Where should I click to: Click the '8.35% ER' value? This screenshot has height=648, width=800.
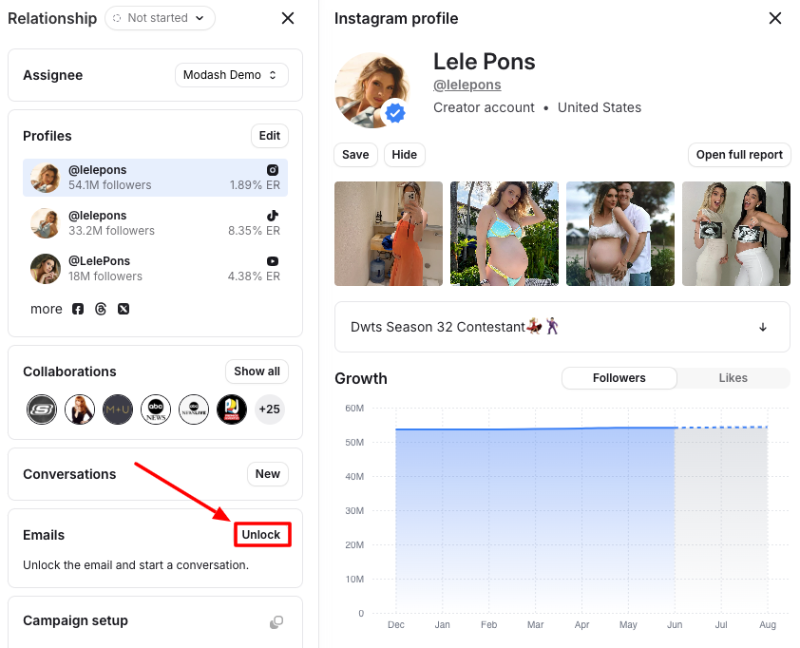click(x=254, y=231)
